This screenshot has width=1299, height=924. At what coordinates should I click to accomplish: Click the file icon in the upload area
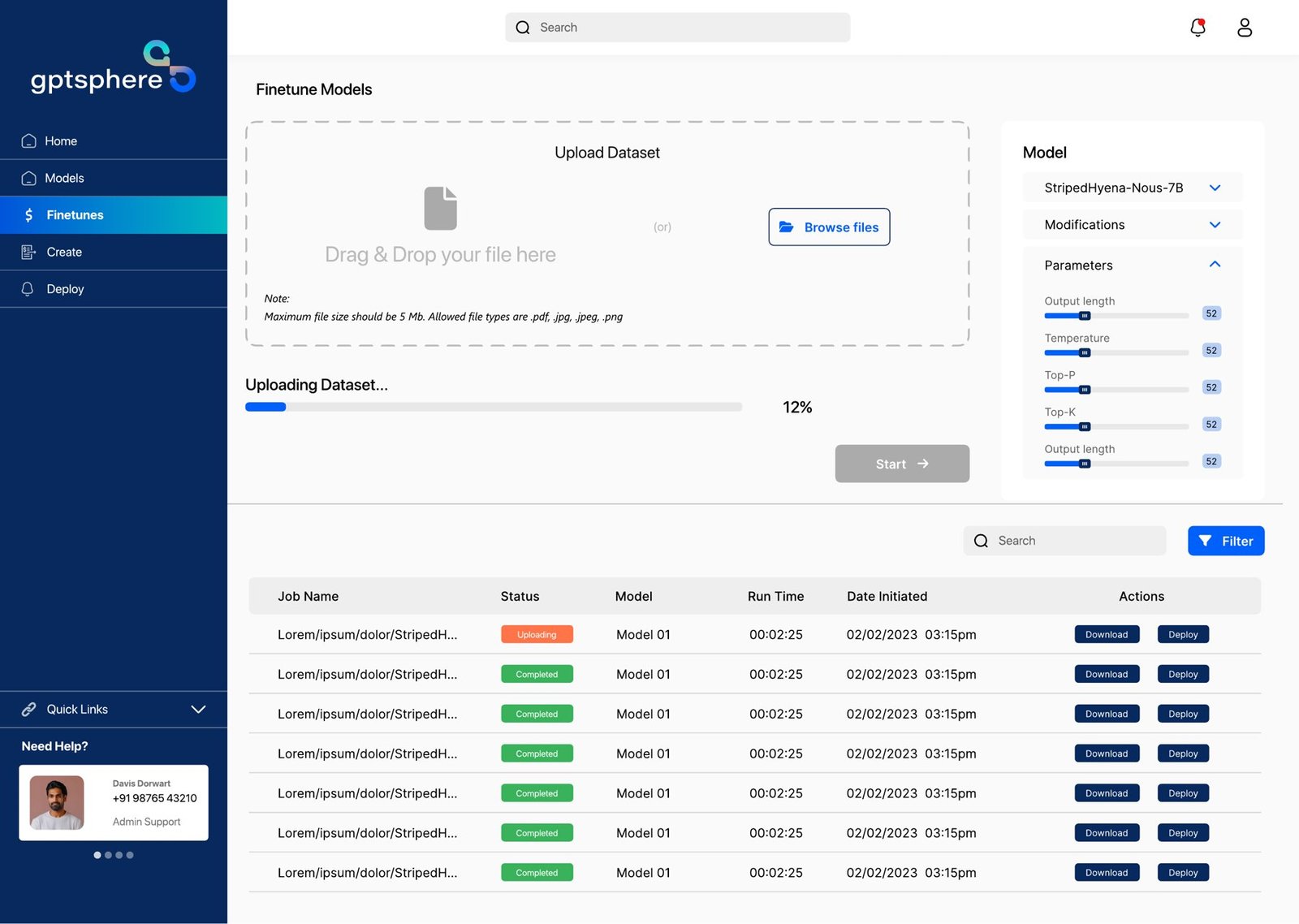coord(441,209)
